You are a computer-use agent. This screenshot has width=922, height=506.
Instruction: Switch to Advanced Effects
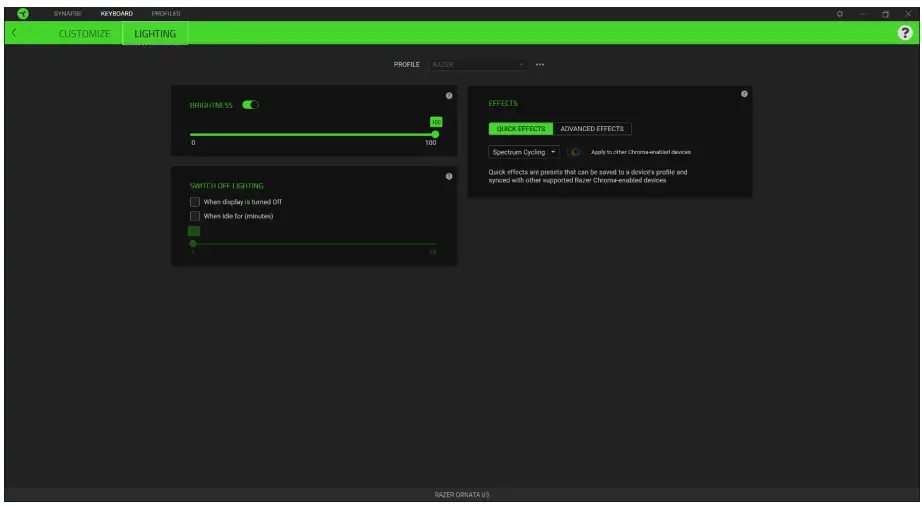(592, 129)
